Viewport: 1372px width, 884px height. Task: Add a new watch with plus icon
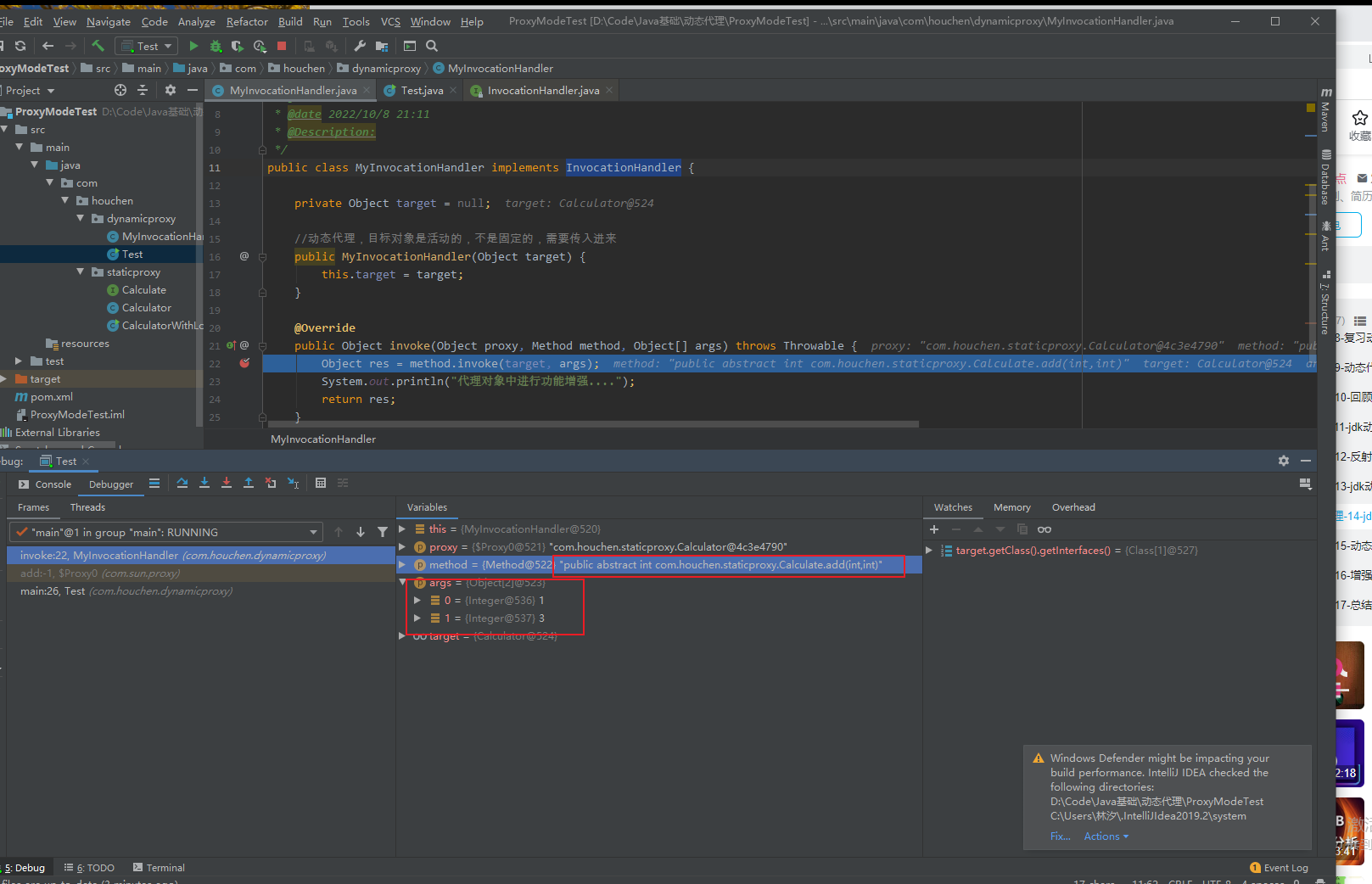(x=934, y=529)
